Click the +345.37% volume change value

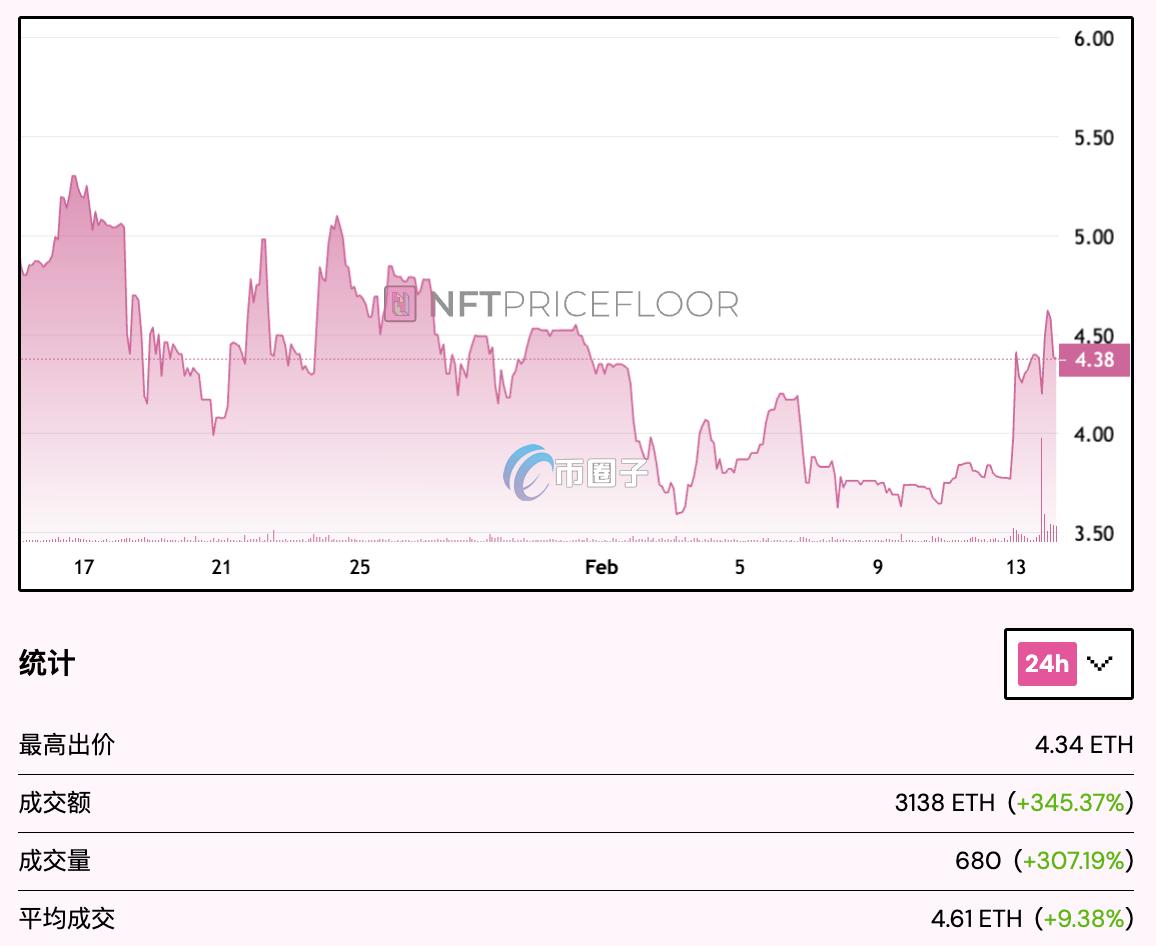(1070, 802)
